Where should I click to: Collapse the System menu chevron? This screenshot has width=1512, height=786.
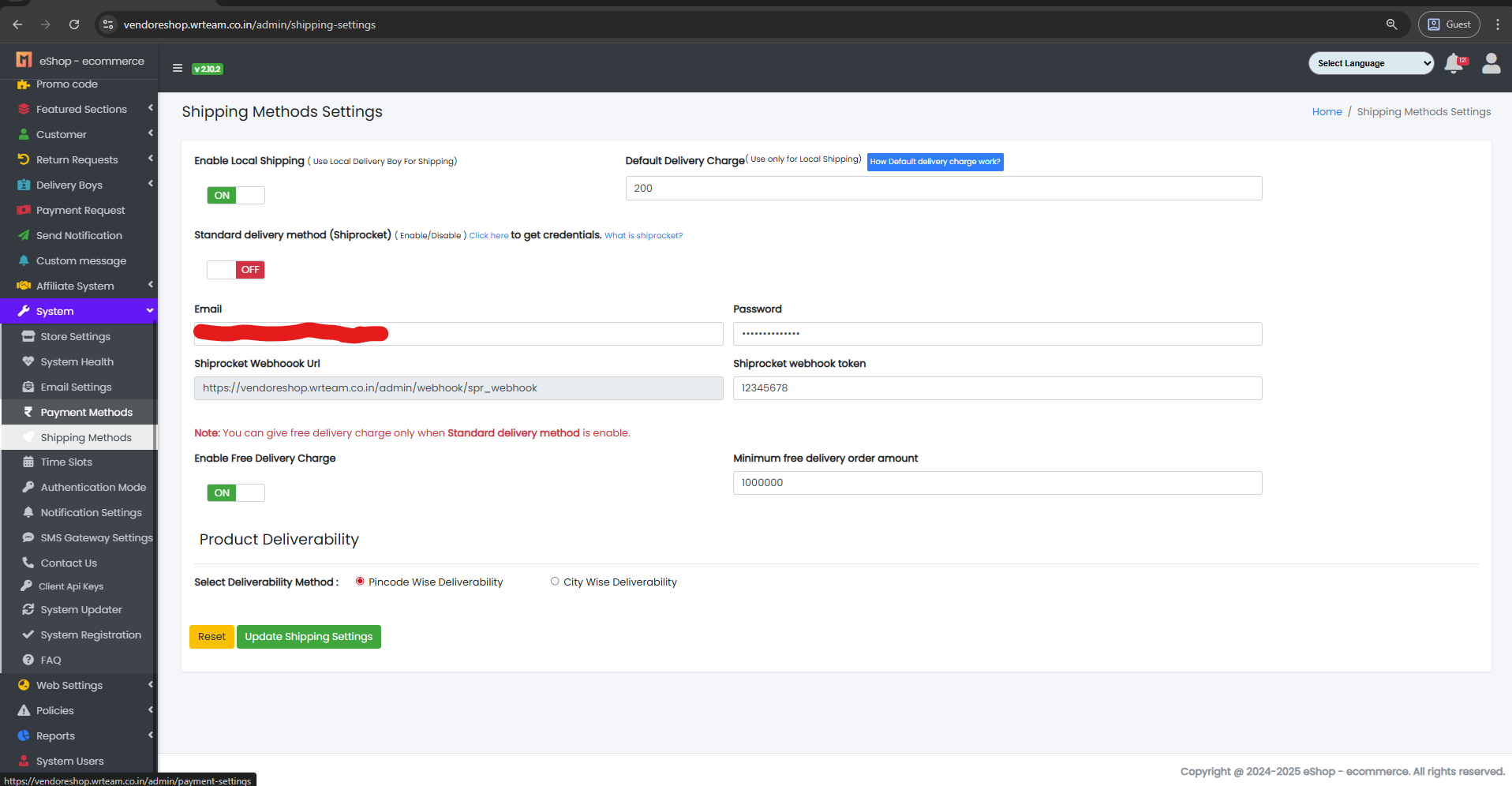[150, 311]
